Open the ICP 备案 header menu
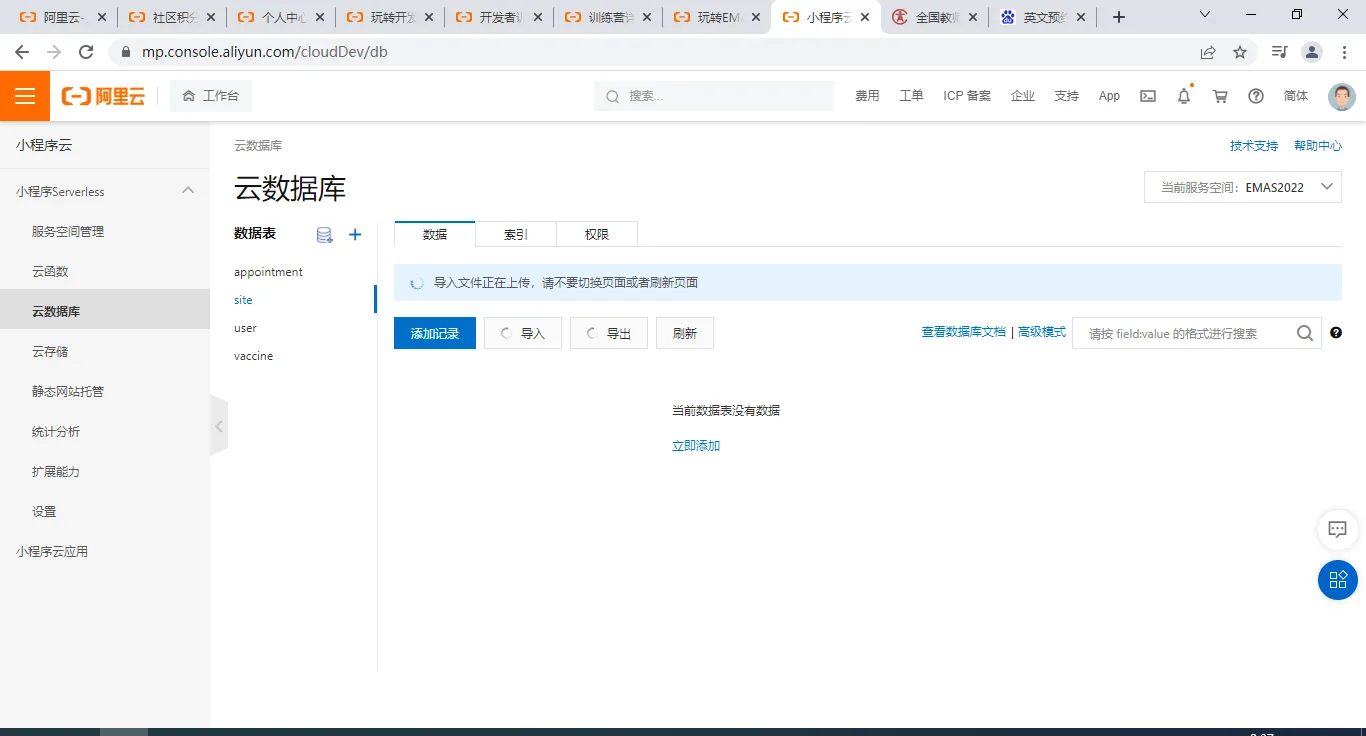This screenshot has width=1366, height=736. pos(967,96)
